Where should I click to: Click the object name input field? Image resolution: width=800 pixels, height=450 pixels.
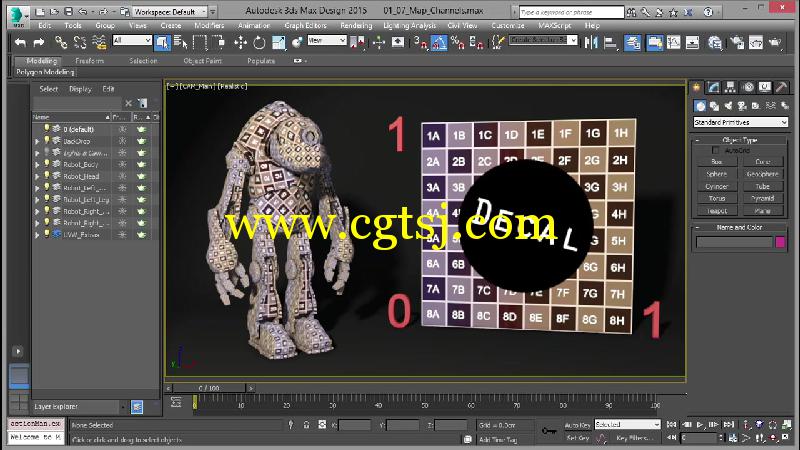734,242
